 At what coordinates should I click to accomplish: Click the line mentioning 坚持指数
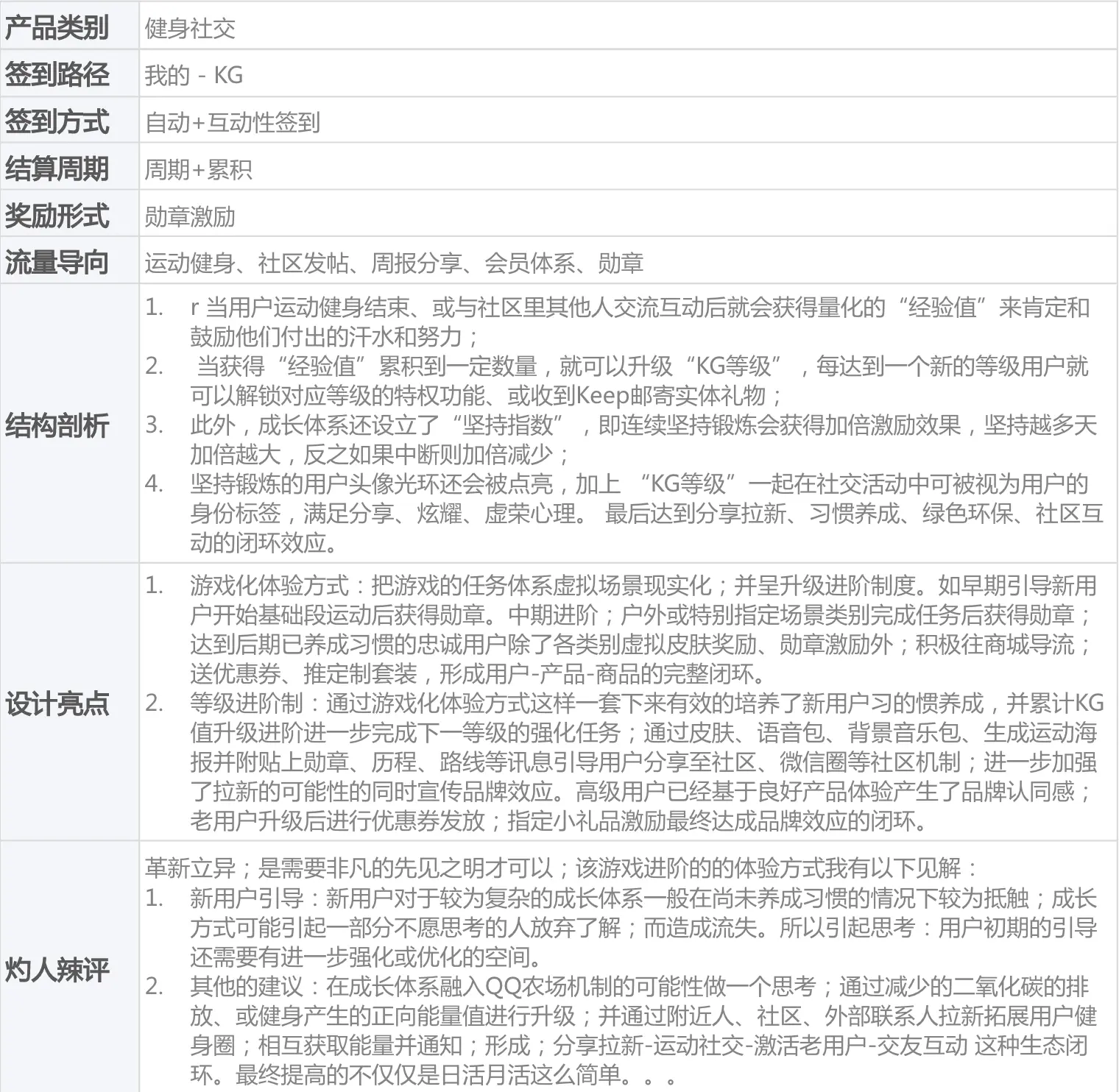tap(643, 425)
